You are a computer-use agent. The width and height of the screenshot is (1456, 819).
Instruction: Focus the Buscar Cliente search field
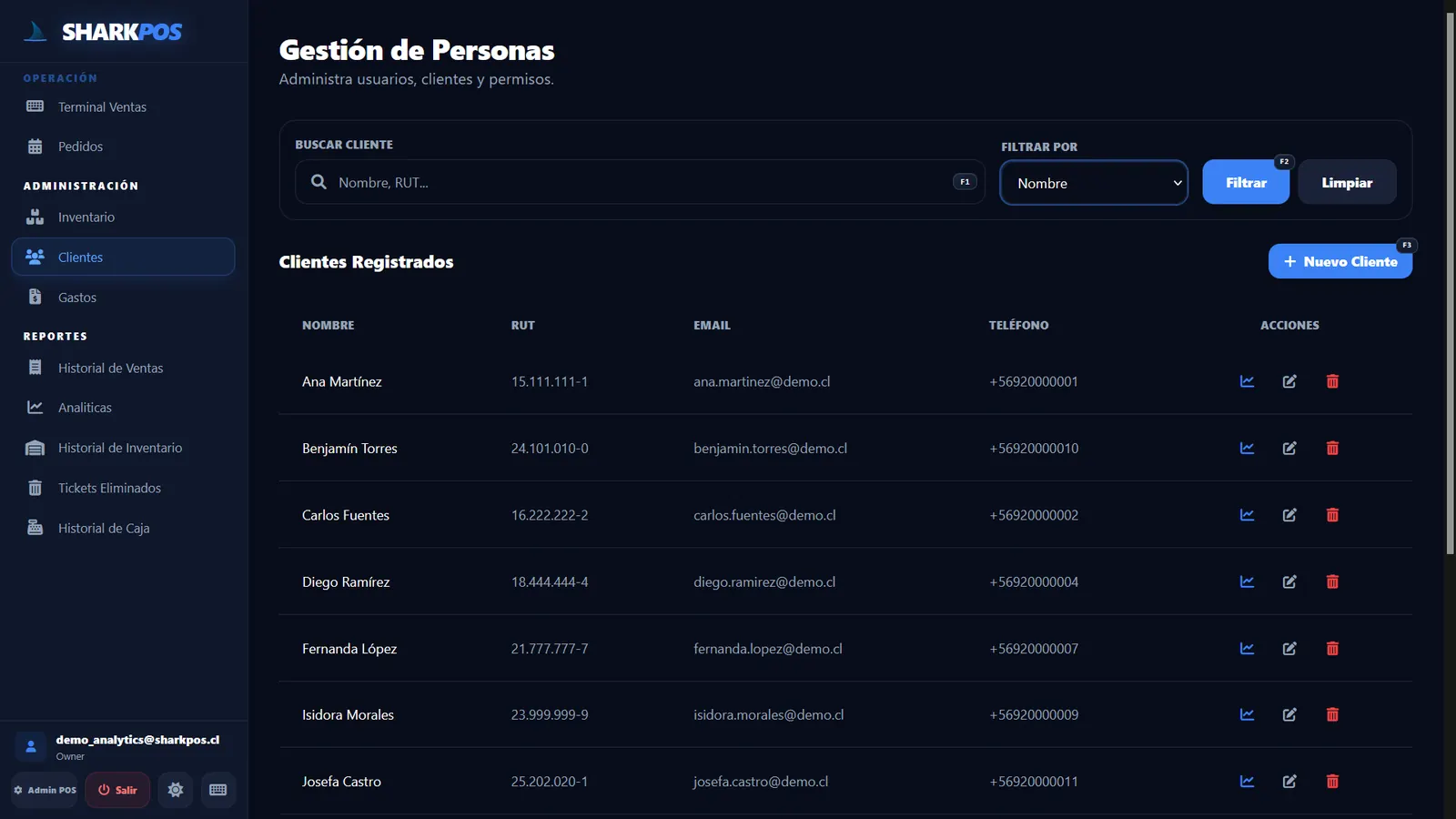pos(640,182)
